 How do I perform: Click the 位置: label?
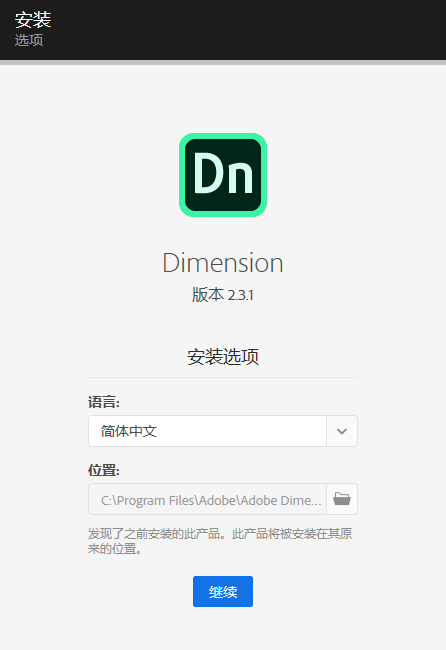point(104,471)
